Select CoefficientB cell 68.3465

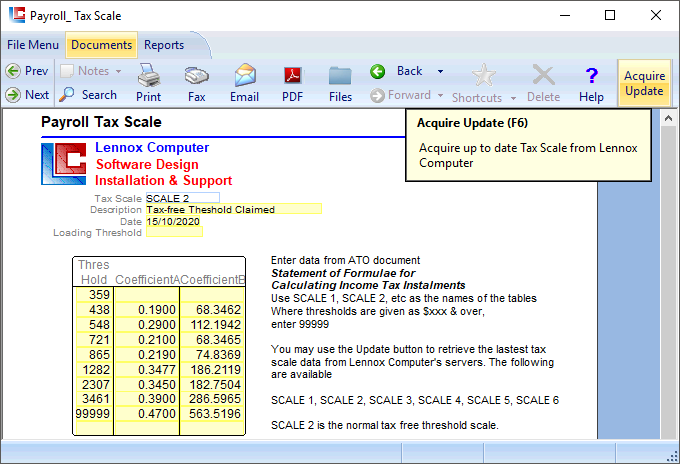click(212, 340)
